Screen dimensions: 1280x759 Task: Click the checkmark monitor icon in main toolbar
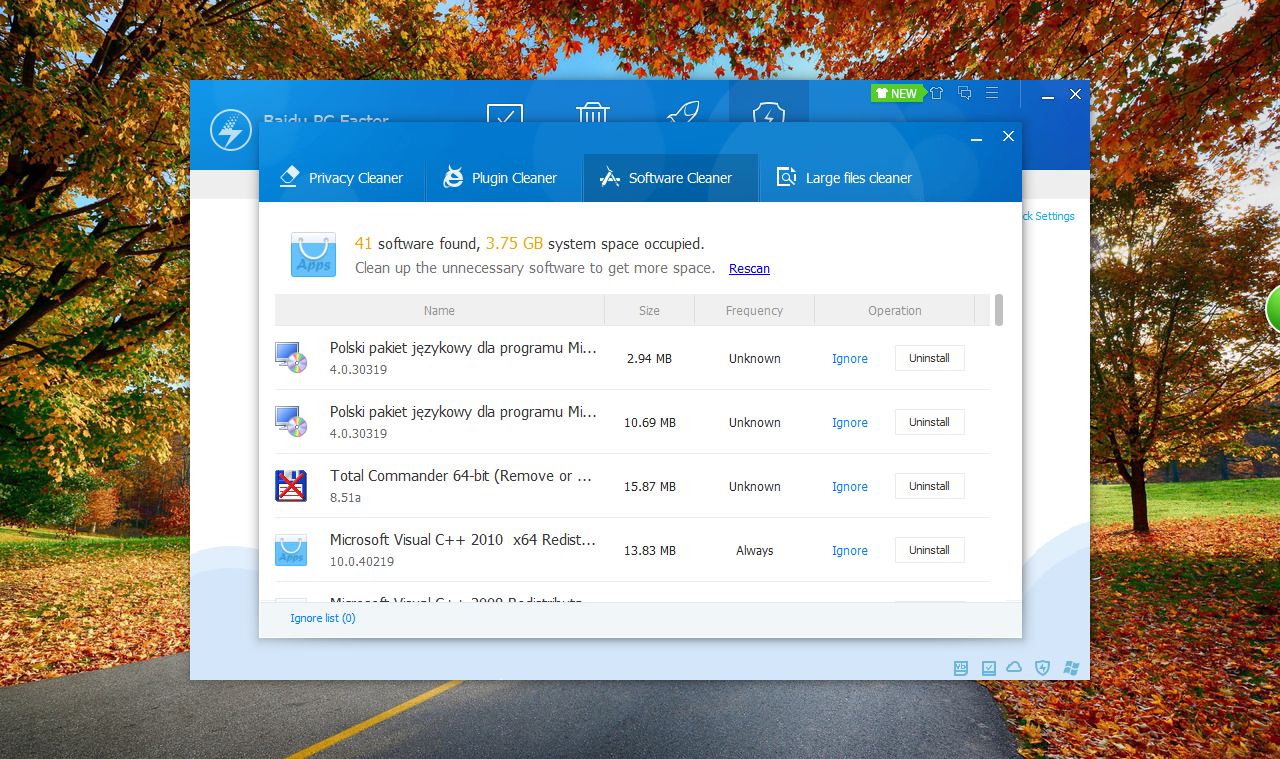point(505,112)
